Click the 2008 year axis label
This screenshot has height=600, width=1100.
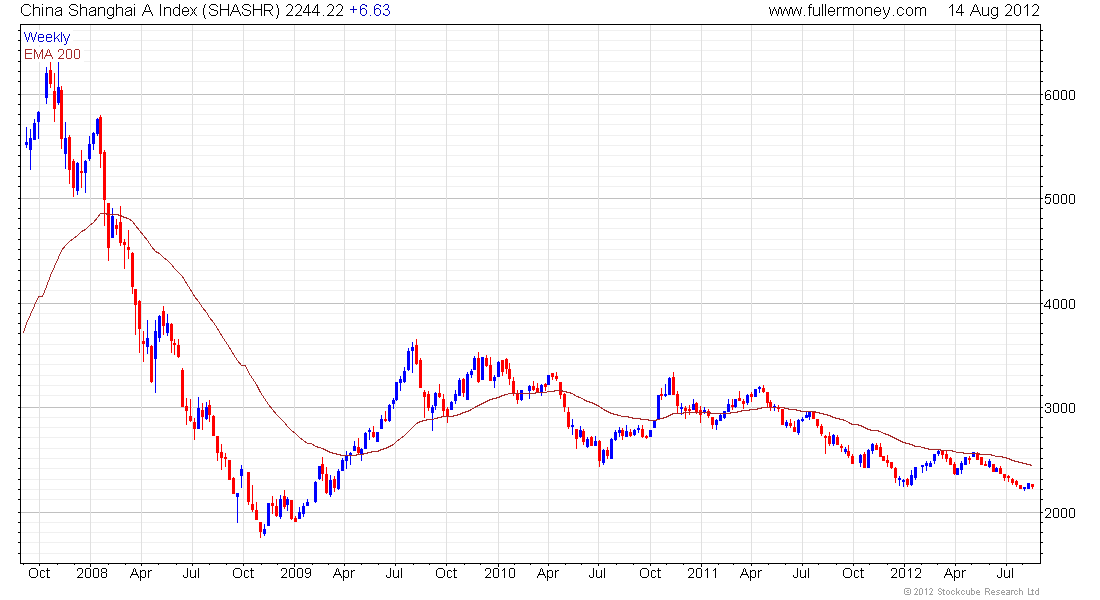pyautogui.click(x=92, y=573)
